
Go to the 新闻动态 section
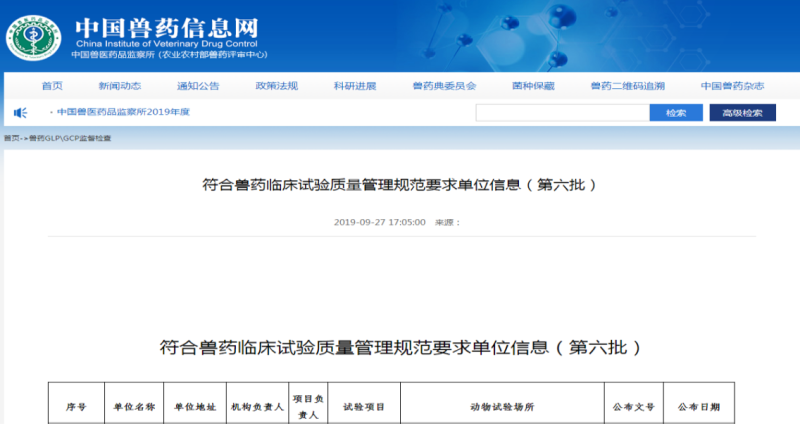pos(120,86)
